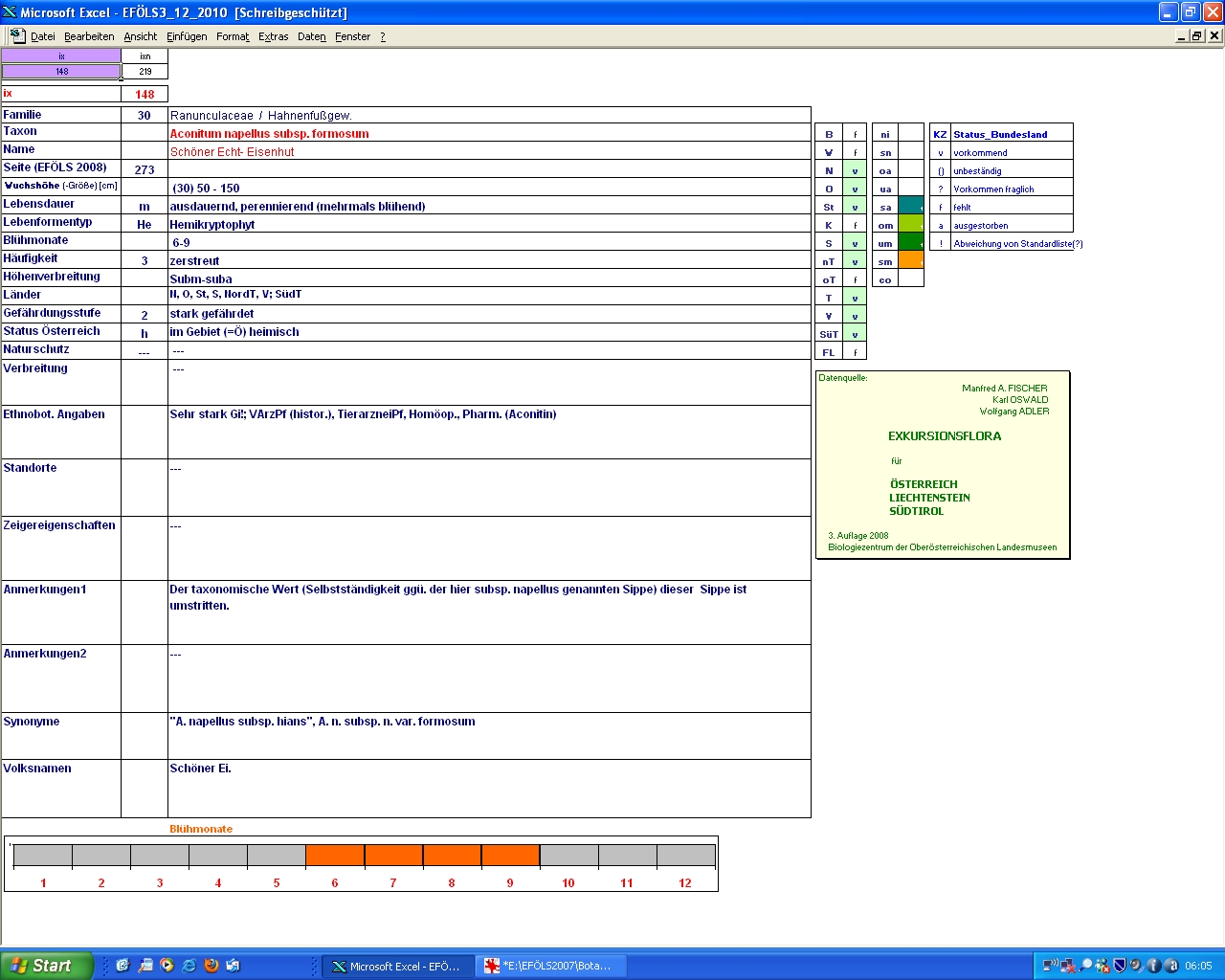Click the gray month 1 bar
Image resolution: width=1225 pixels, height=980 pixels.
tap(43, 856)
